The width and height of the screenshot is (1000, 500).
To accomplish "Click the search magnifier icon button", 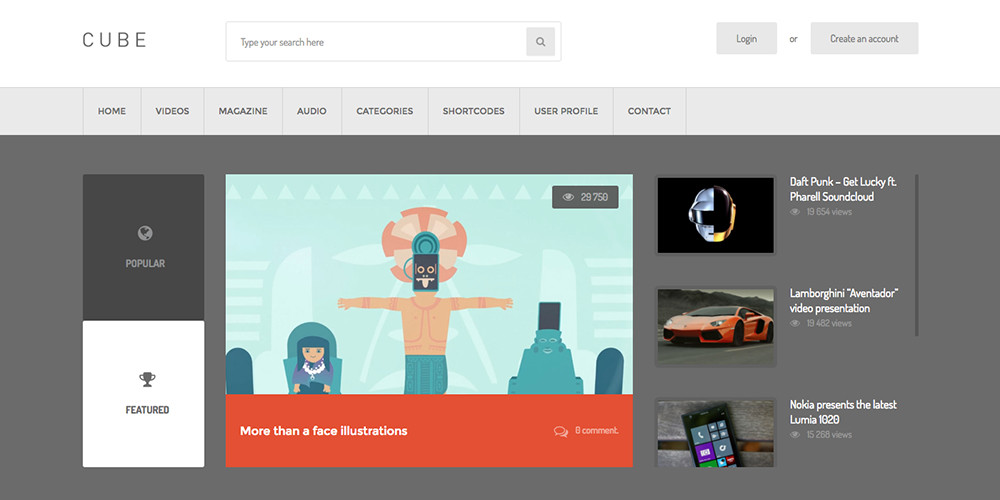I will point(540,42).
